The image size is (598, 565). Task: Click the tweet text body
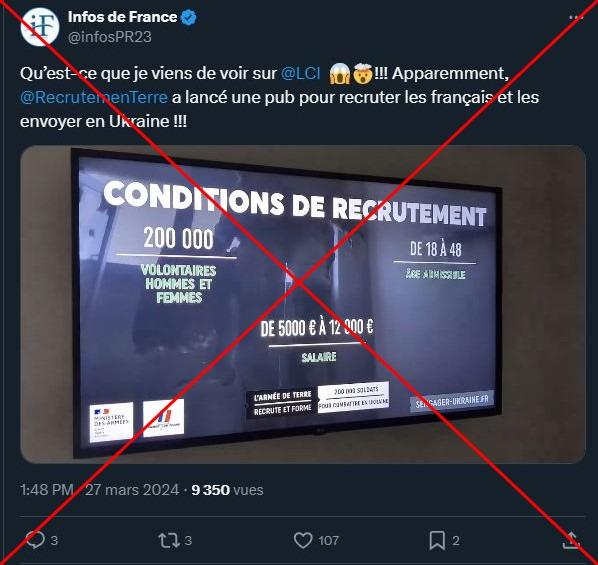[279, 97]
